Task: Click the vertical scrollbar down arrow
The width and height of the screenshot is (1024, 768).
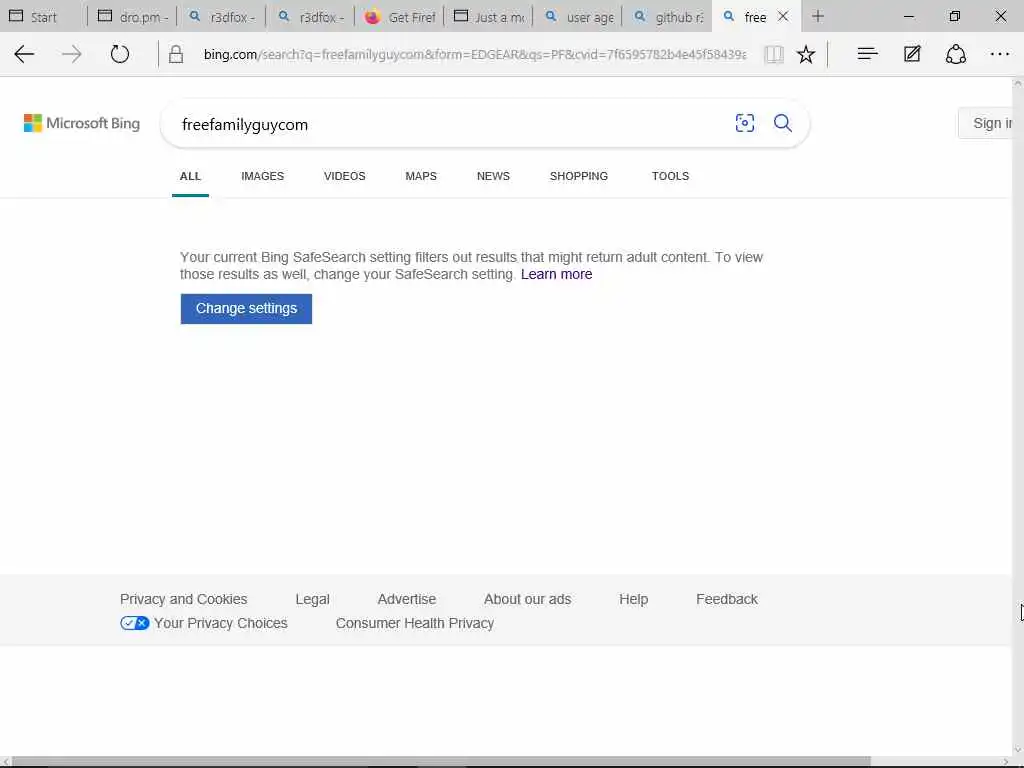Action: pos(1017,750)
